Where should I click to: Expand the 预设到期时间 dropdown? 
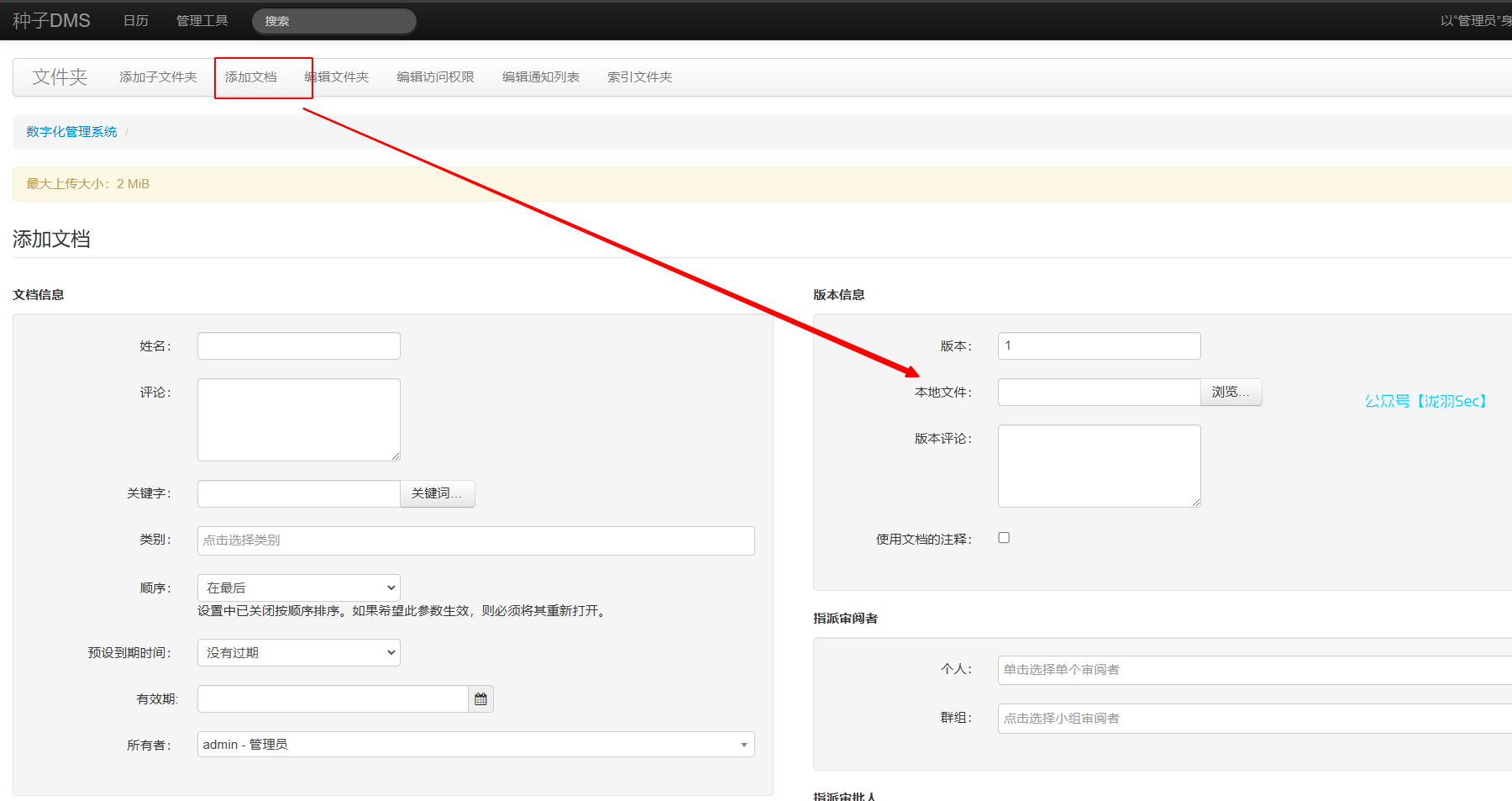coord(298,652)
